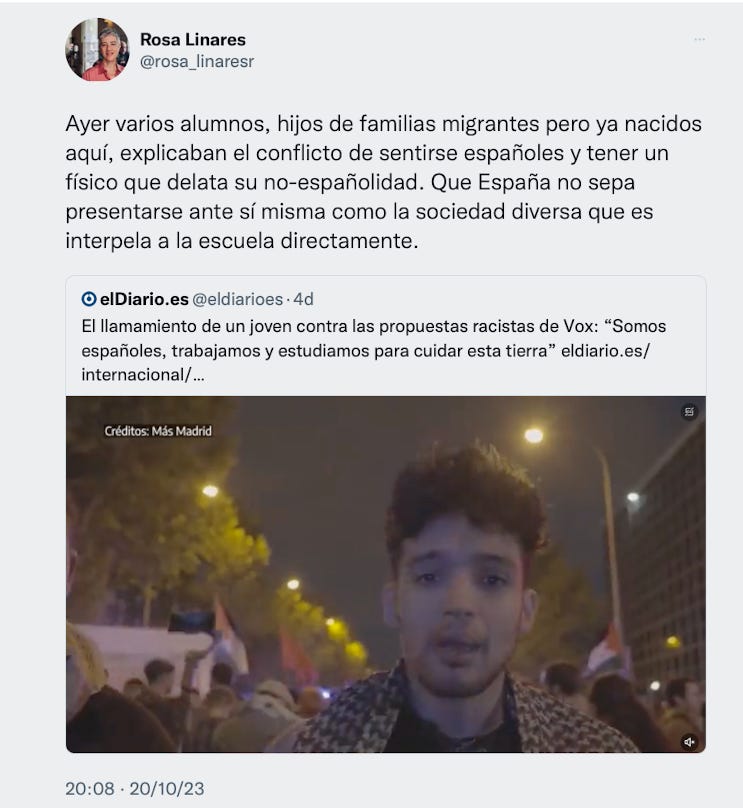Click the 20:08 tweet time

coord(90,788)
